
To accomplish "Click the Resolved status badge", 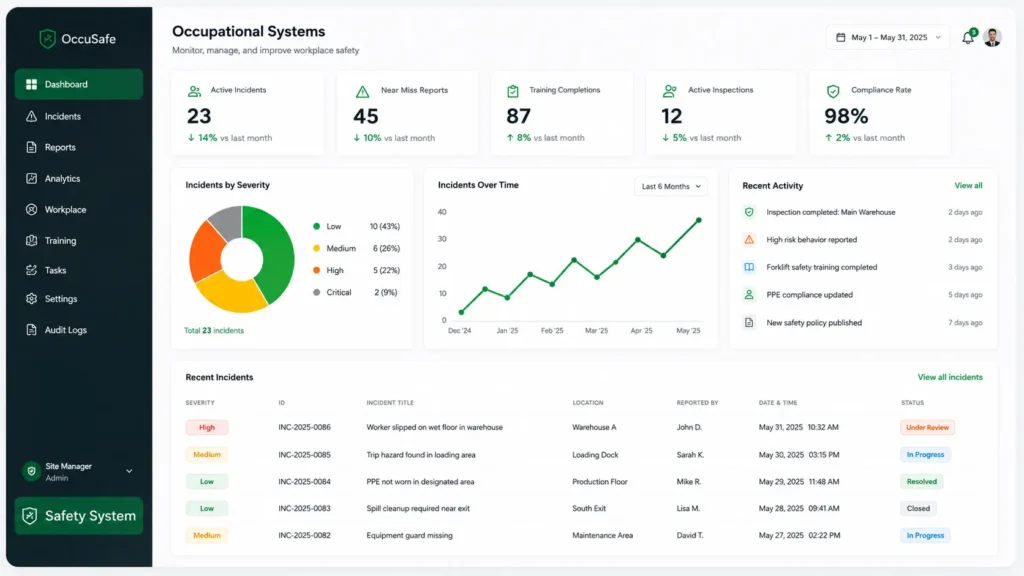I will (x=921, y=481).
